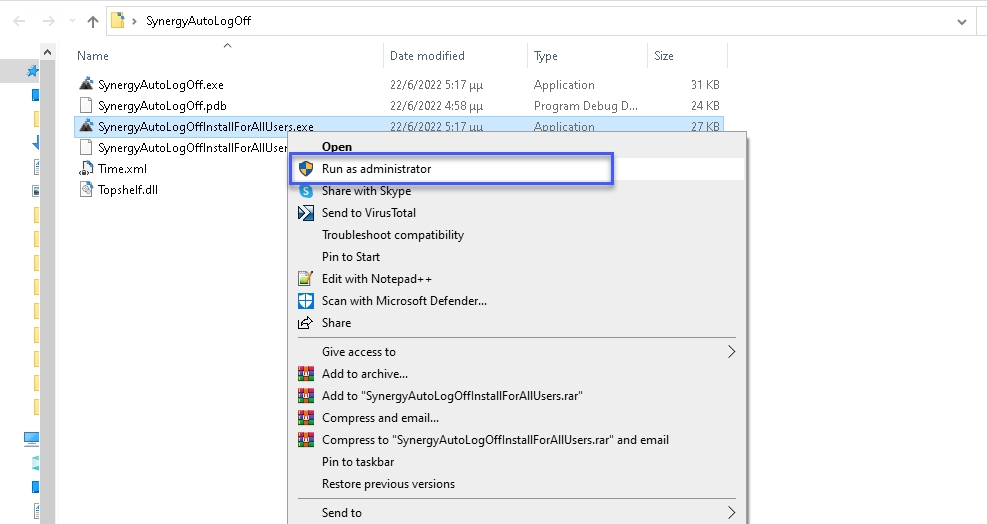
Task: Click file name Time.xml
Action: click(122, 168)
